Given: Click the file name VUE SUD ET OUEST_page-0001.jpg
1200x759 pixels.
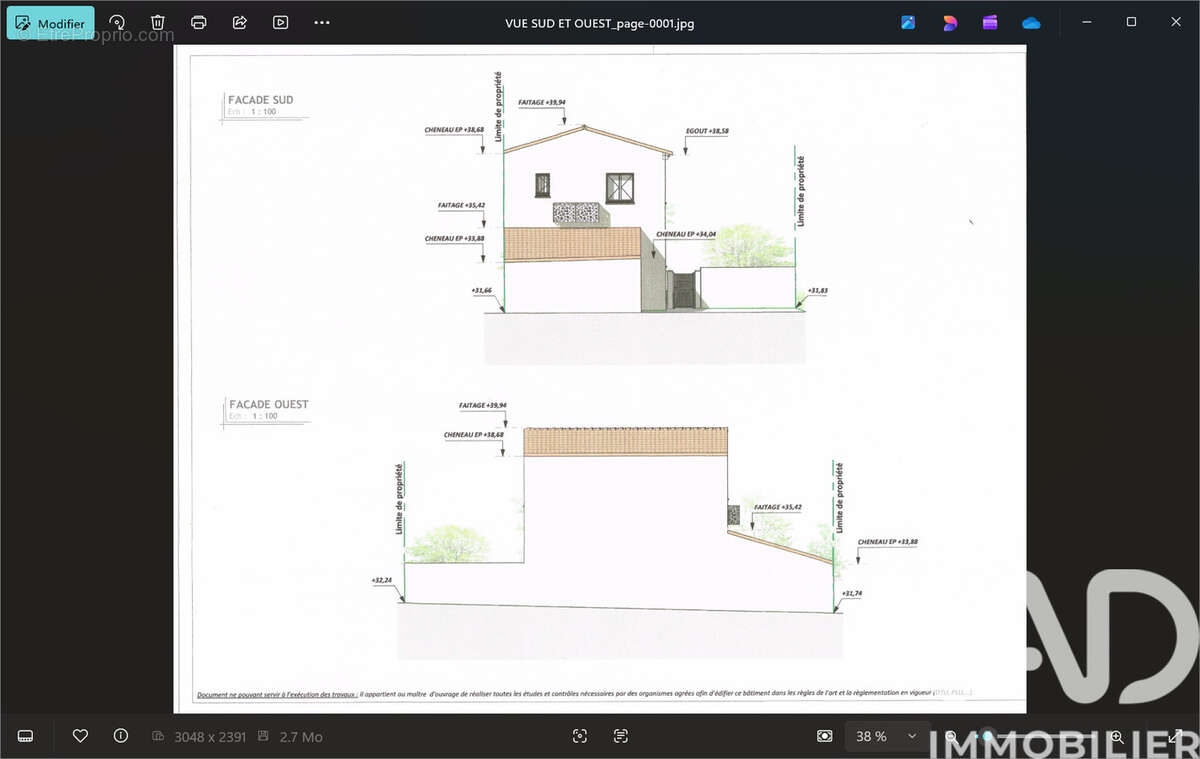Looking at the screenshot, I should tap(600, 23).
